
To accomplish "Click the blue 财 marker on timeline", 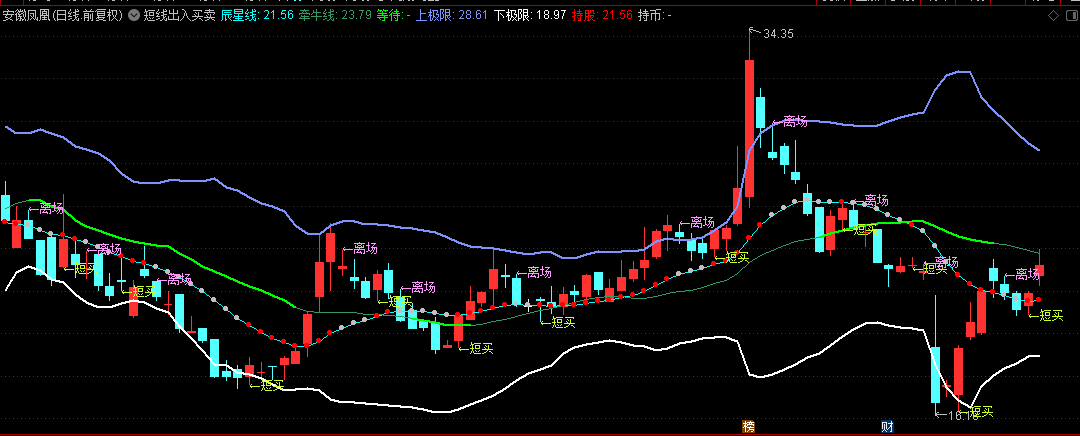I will [x=887, y=427].
